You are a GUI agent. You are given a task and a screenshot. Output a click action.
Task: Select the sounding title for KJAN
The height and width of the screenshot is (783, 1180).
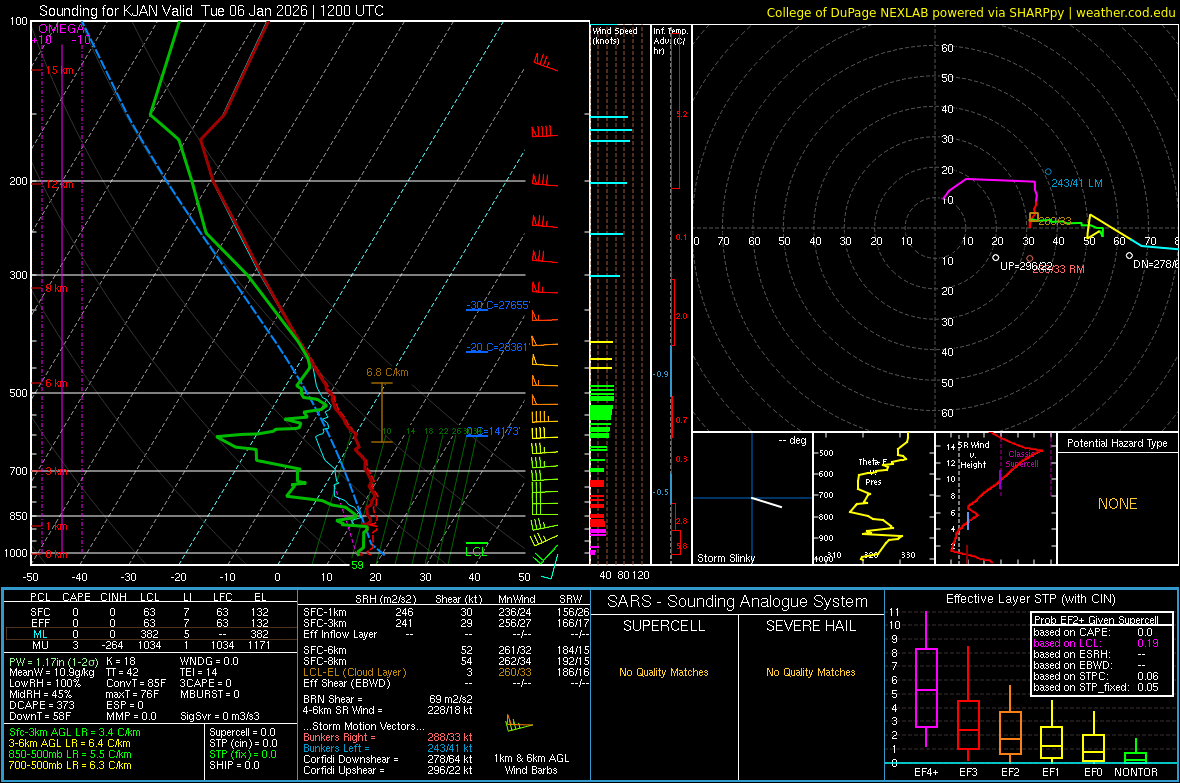tap(211, 11)
